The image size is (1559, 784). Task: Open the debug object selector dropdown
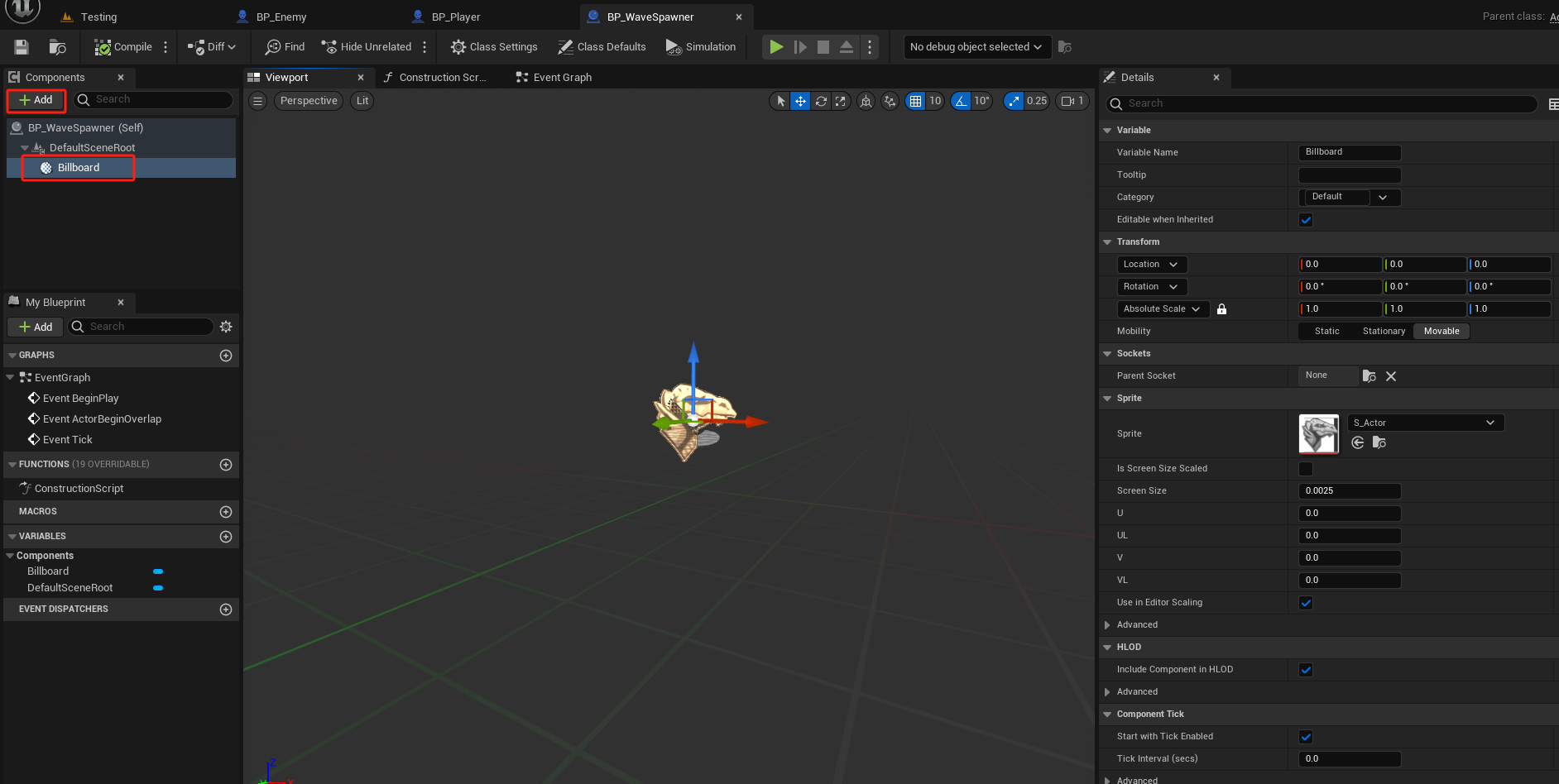(976, 47)
